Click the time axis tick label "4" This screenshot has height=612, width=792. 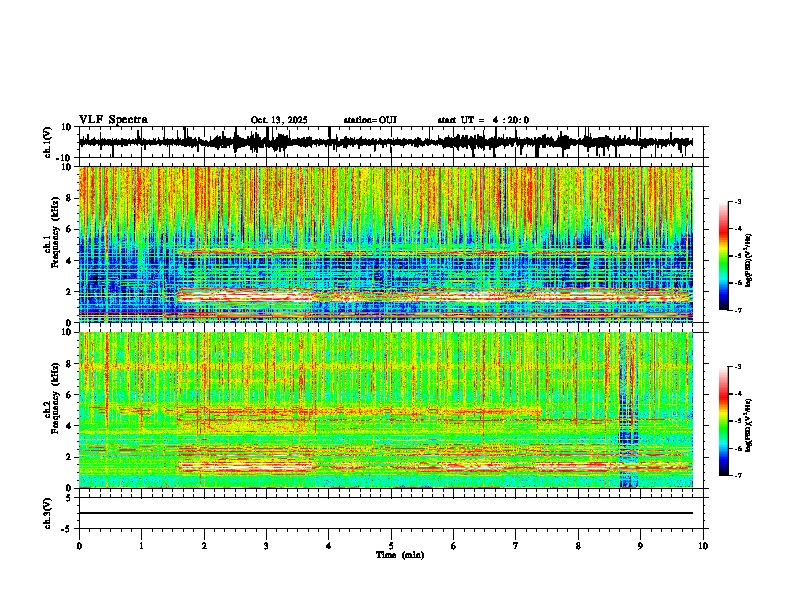point(329,546)
